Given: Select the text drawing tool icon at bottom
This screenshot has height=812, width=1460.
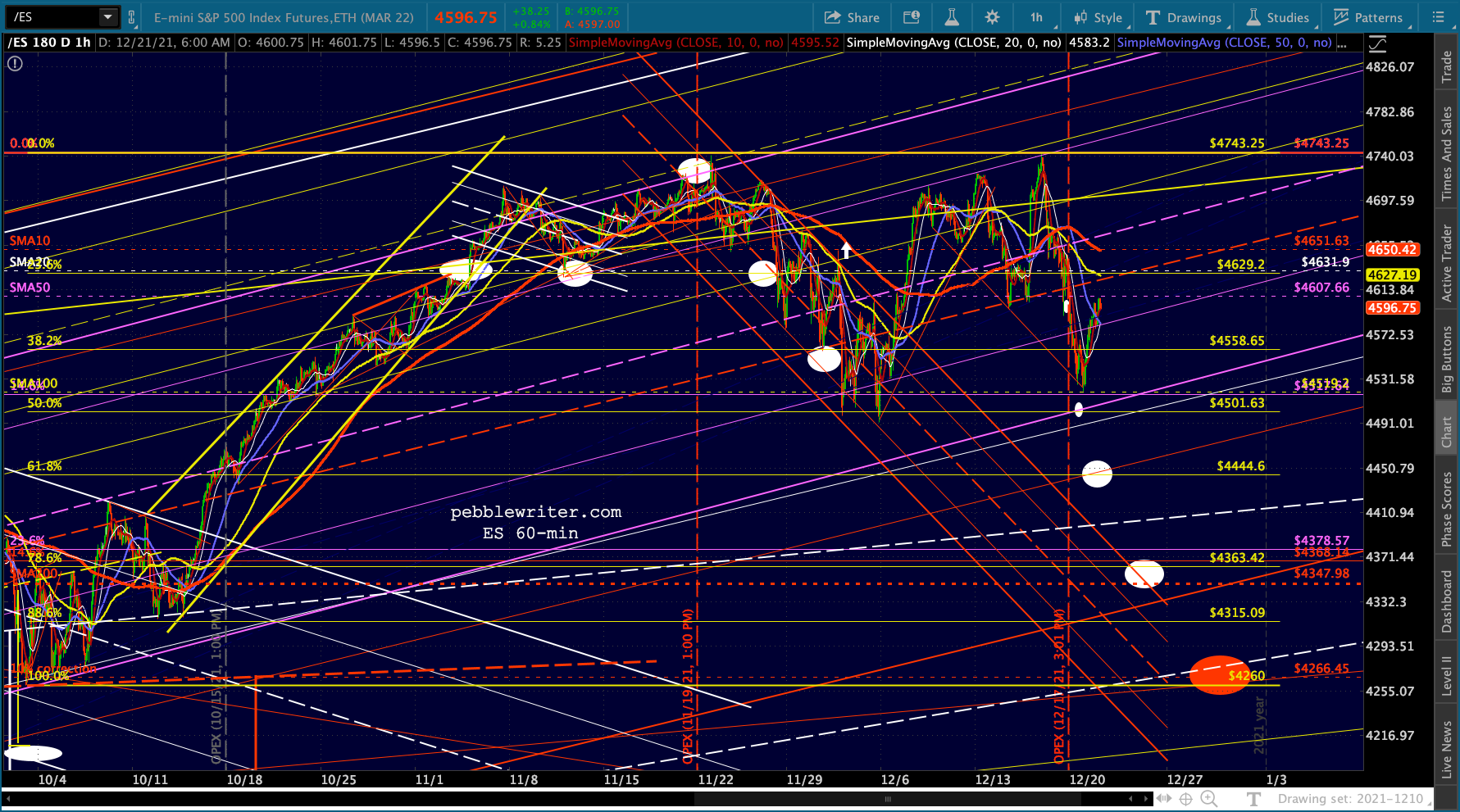Looking at the screenshot, I should (x=1253, y=798).
